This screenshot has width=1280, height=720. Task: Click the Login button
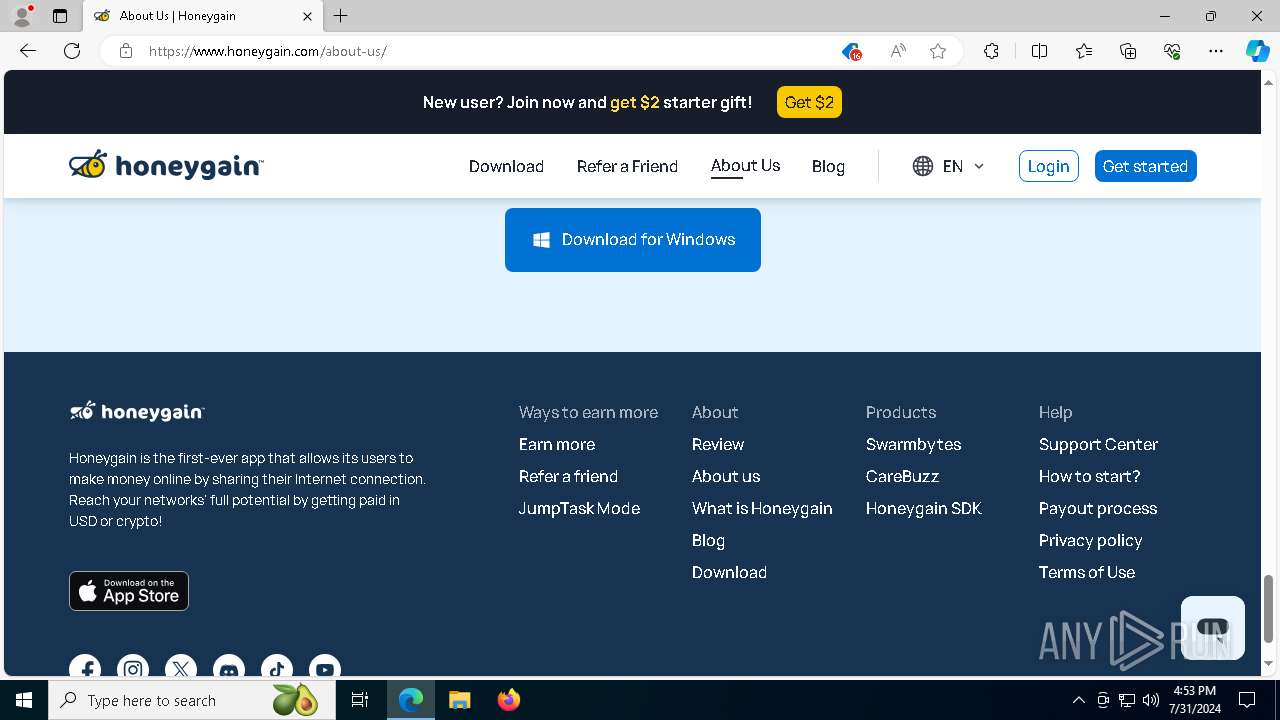point(1048,166)
